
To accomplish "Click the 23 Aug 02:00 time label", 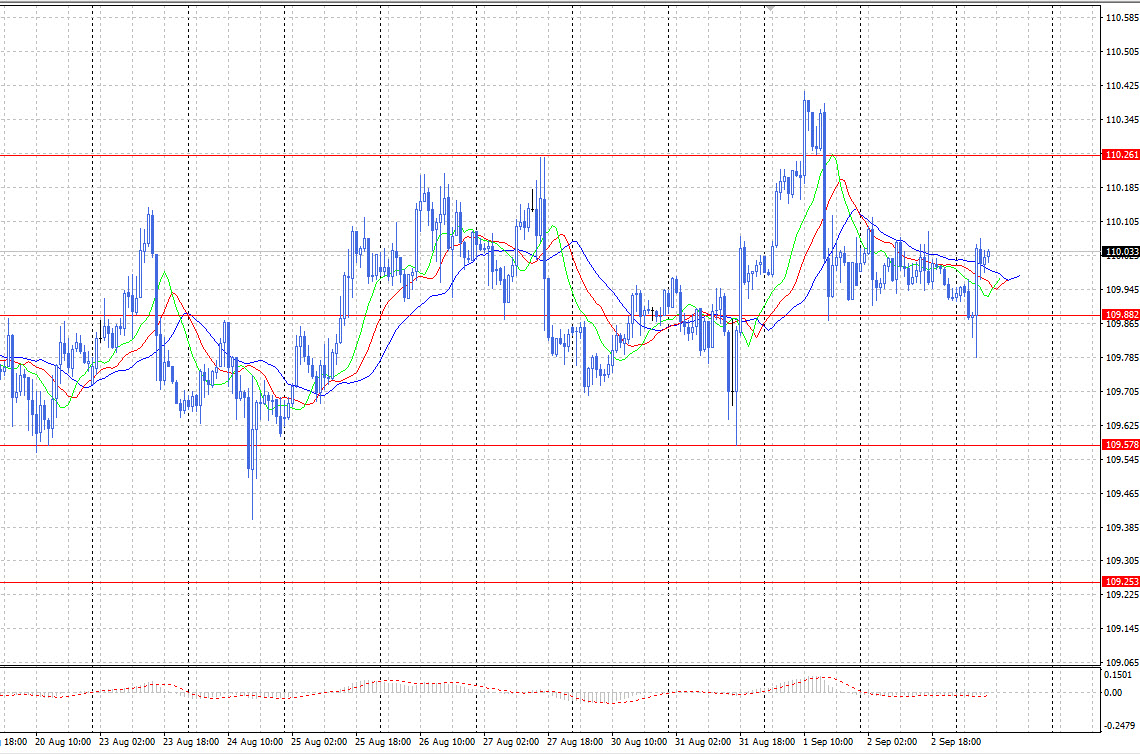I will pyautogui.click(x=127, y=742).
